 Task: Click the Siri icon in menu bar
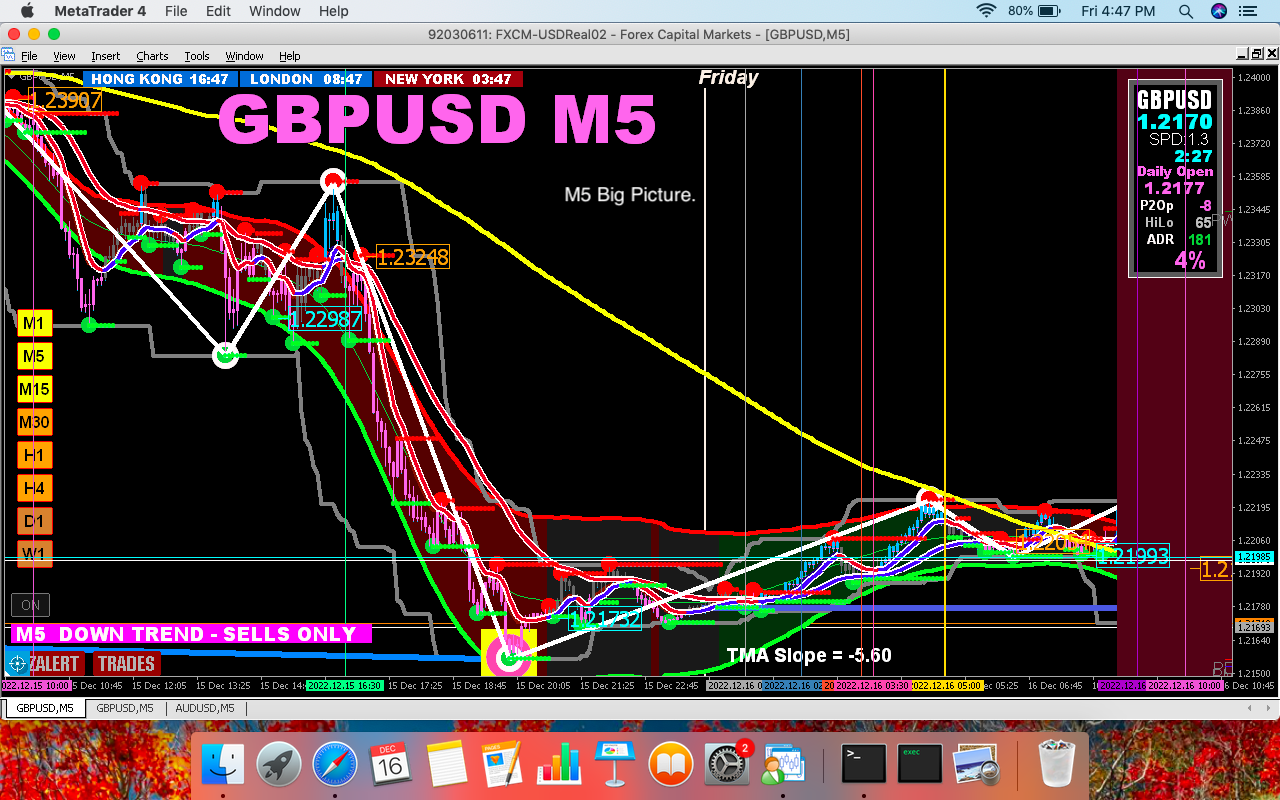point(1219,11)
